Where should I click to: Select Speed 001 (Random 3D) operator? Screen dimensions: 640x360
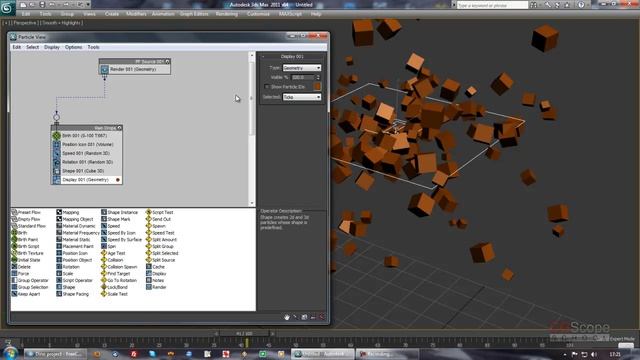[87, 153]
